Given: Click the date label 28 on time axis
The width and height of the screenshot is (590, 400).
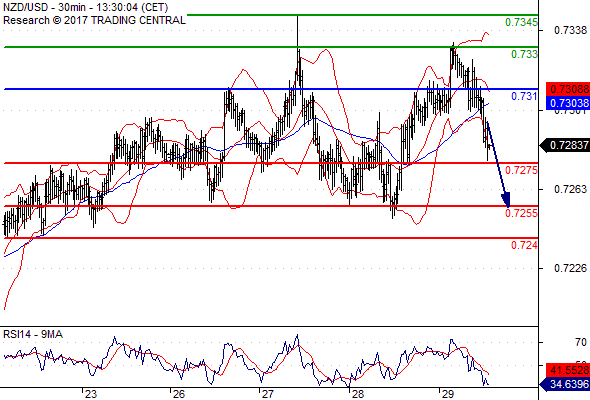Looking at the screenshot, I should point(358,394).
